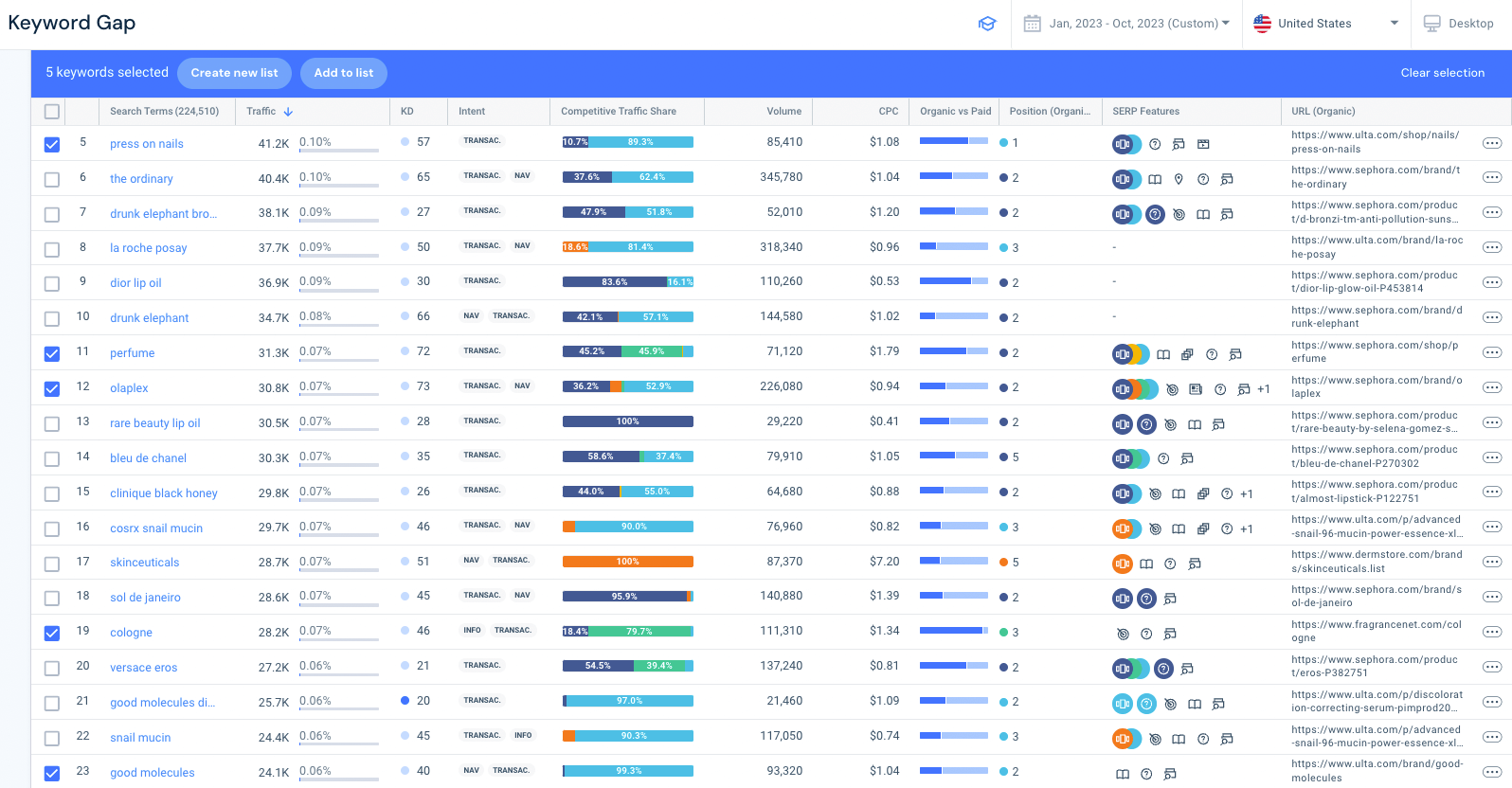Click the Intent column header
Screen dimensions: 1512x788
(472, 111)
